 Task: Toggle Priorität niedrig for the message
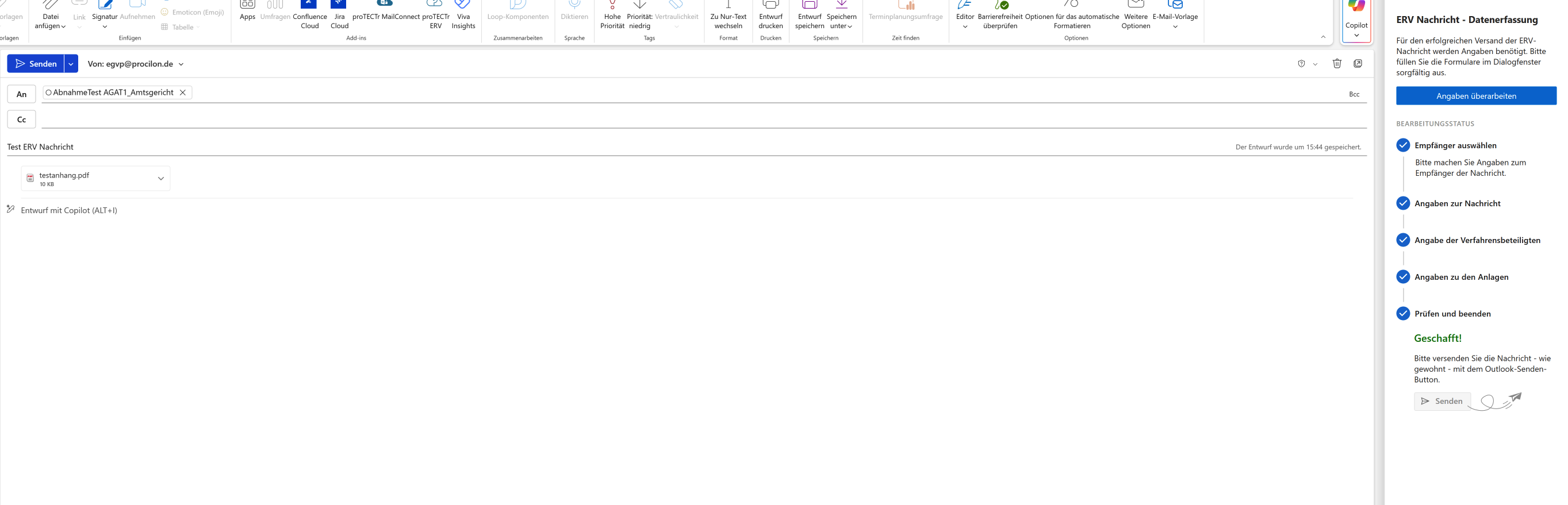[639, 14]
